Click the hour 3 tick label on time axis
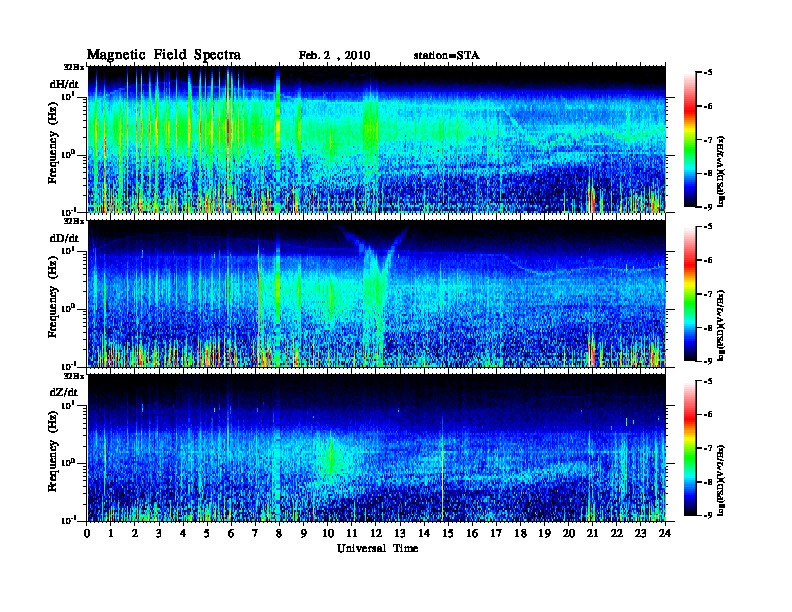 [x=159, y=533]
